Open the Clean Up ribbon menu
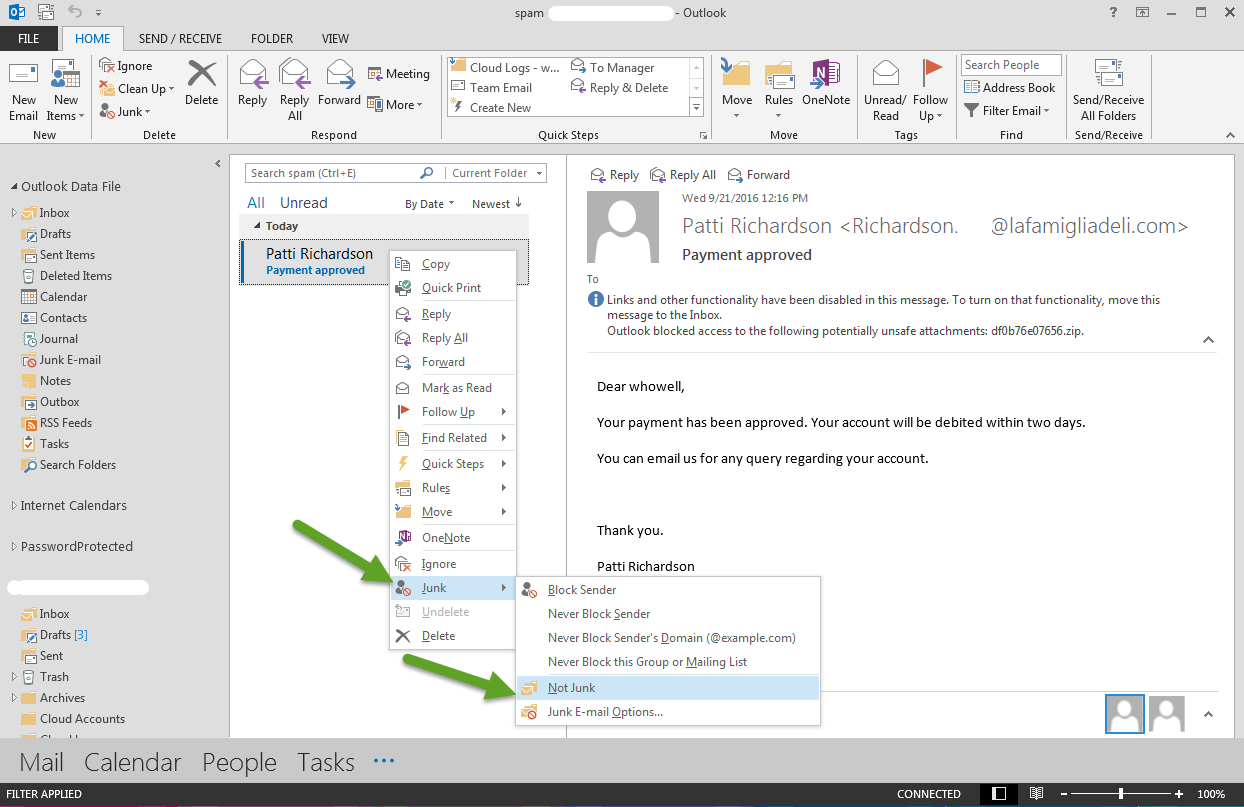This screenshot has height=807, width=1244. pyautogui.click(x=138, y=89)
